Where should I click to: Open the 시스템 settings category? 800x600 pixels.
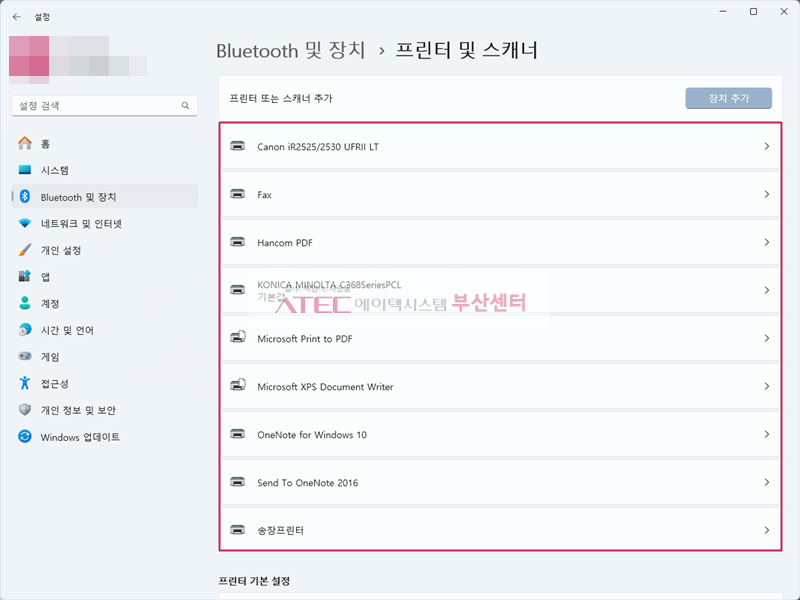click(x=105, y=170)
